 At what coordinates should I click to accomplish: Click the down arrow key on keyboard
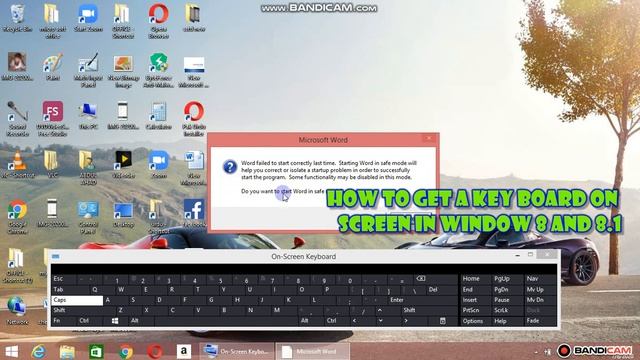[388, 321]
